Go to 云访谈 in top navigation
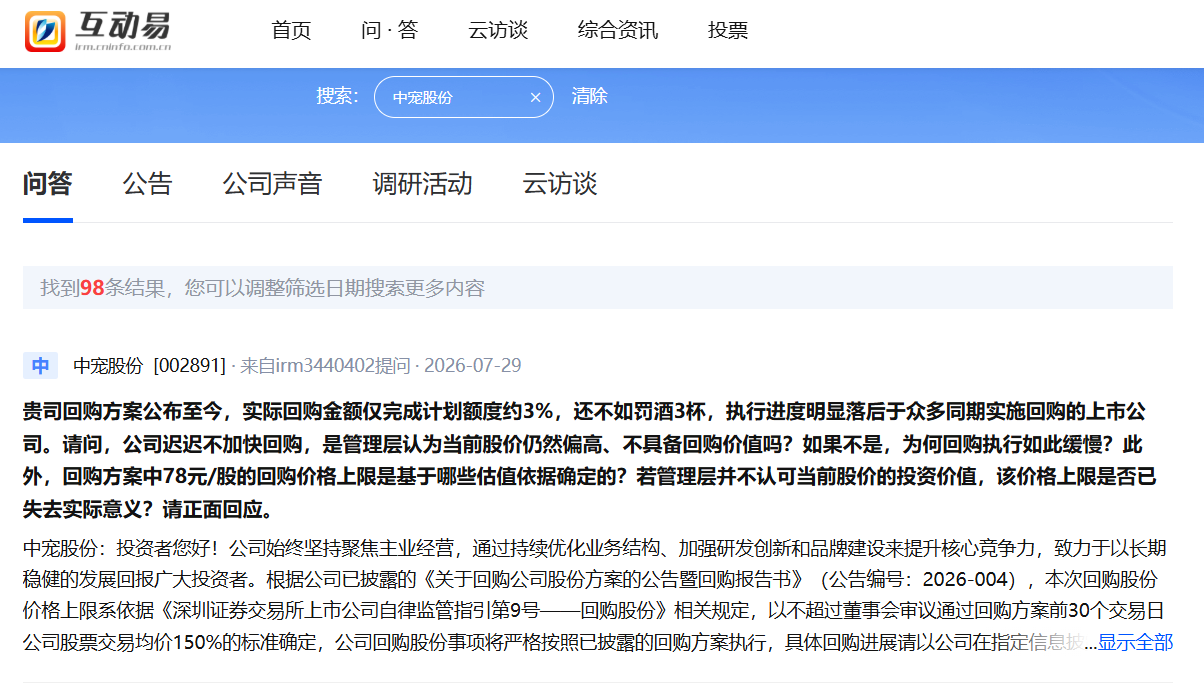Viewport: 1204px width, 690px height. pyautogui.click(x=497, y=30)
